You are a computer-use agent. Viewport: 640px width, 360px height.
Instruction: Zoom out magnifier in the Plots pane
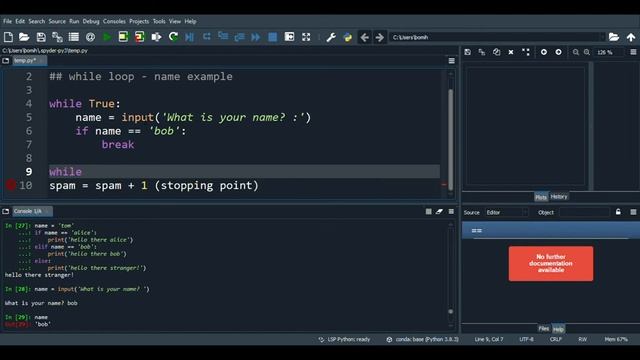[576, 52]
